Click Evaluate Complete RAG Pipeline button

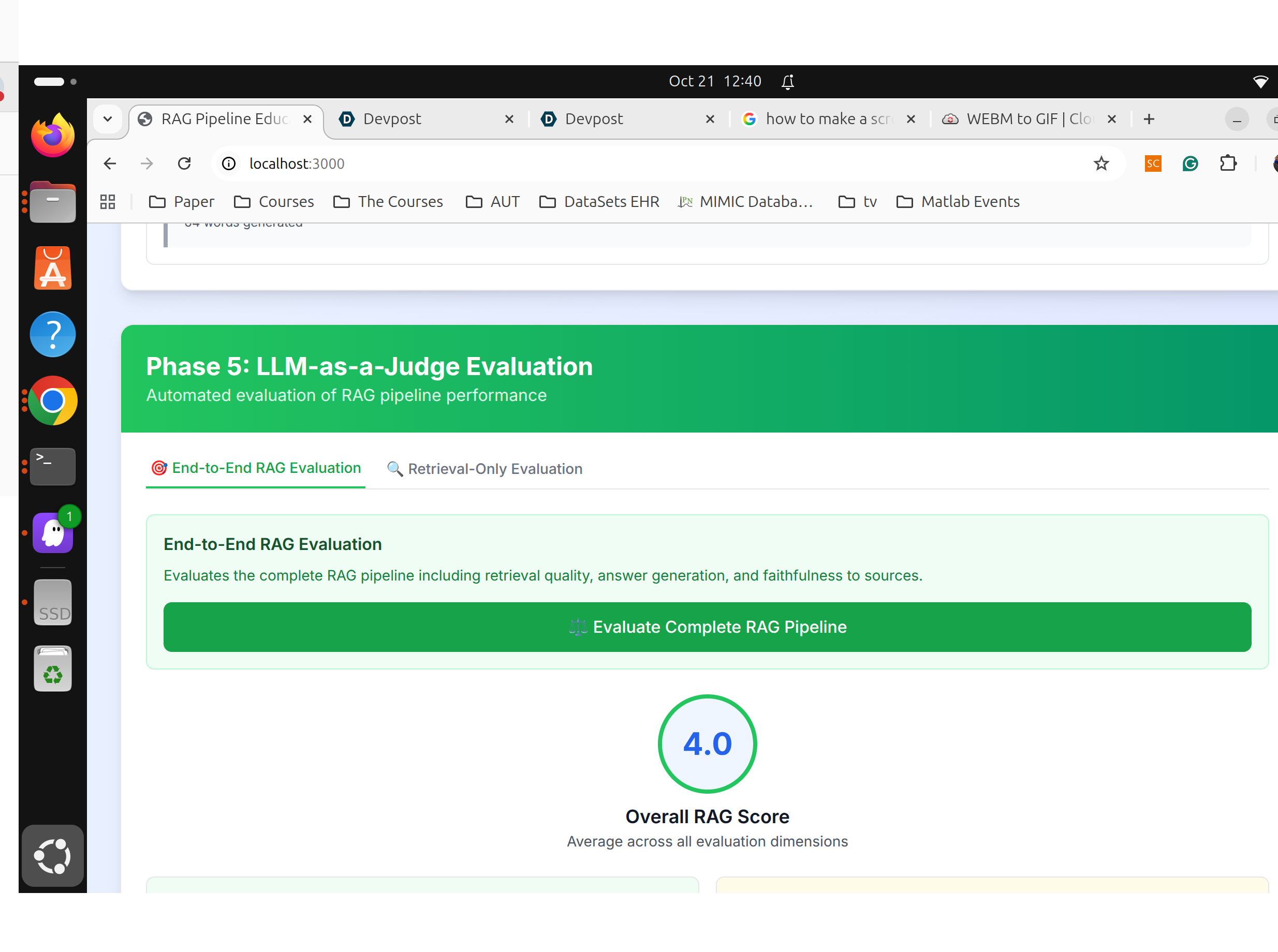[x=707, y=627]
